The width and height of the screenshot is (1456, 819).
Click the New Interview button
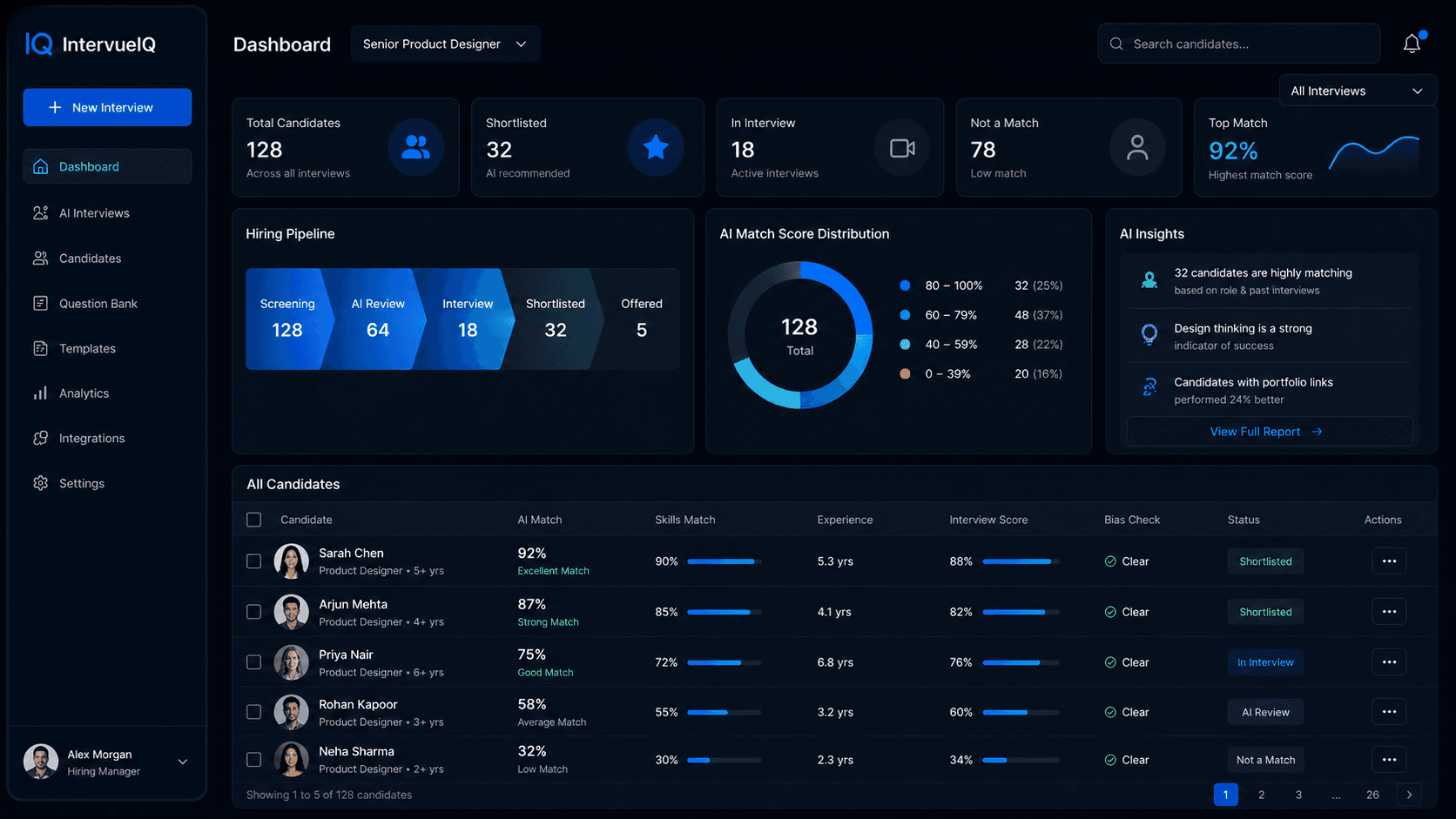coord(107,107)
